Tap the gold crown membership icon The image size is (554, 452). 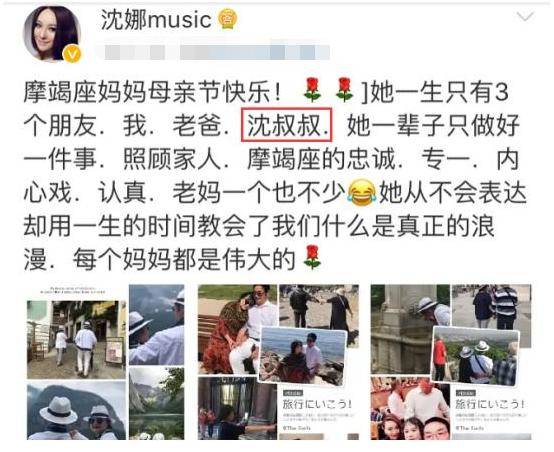click(227, 19)
